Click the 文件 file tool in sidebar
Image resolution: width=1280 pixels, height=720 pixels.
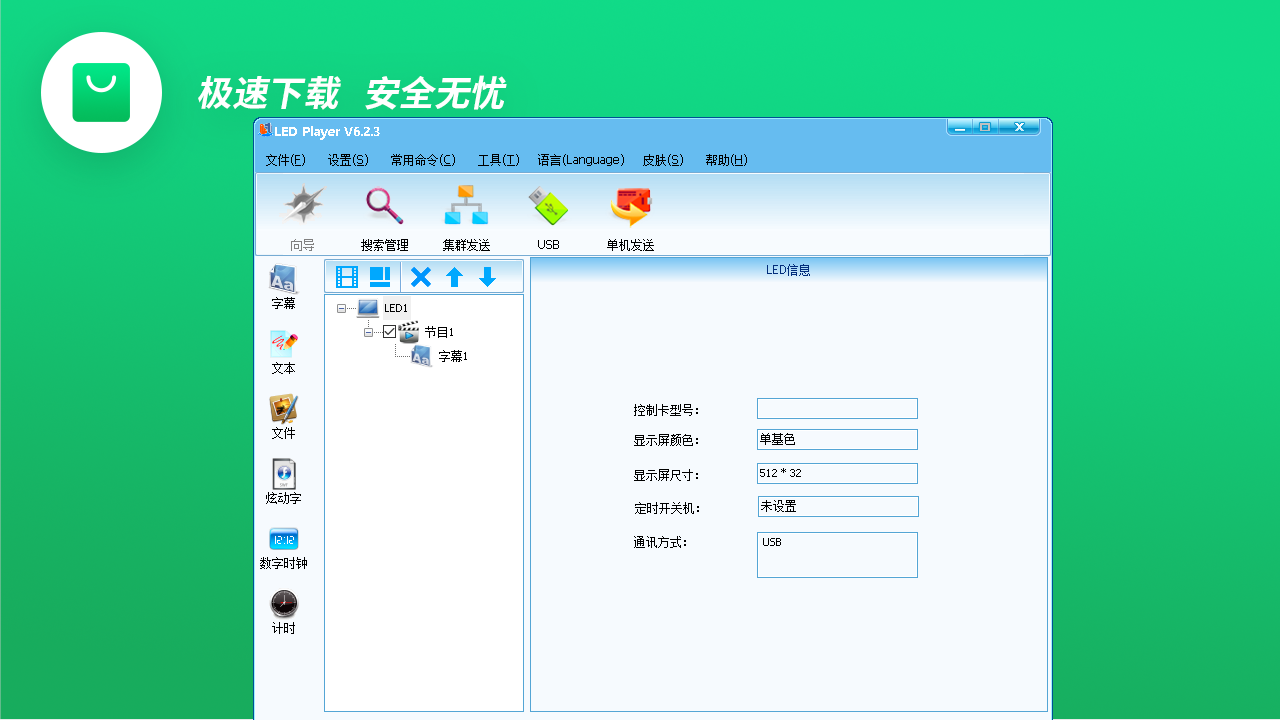[283, 416]
